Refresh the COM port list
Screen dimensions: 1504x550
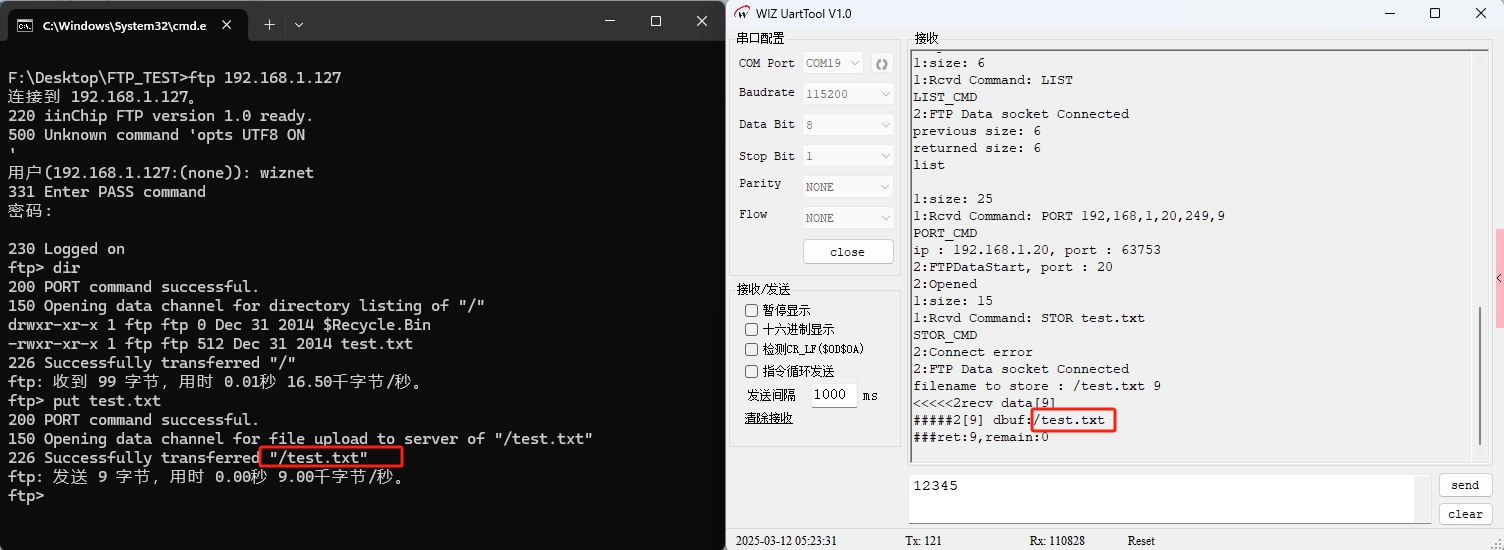[882, 63]
